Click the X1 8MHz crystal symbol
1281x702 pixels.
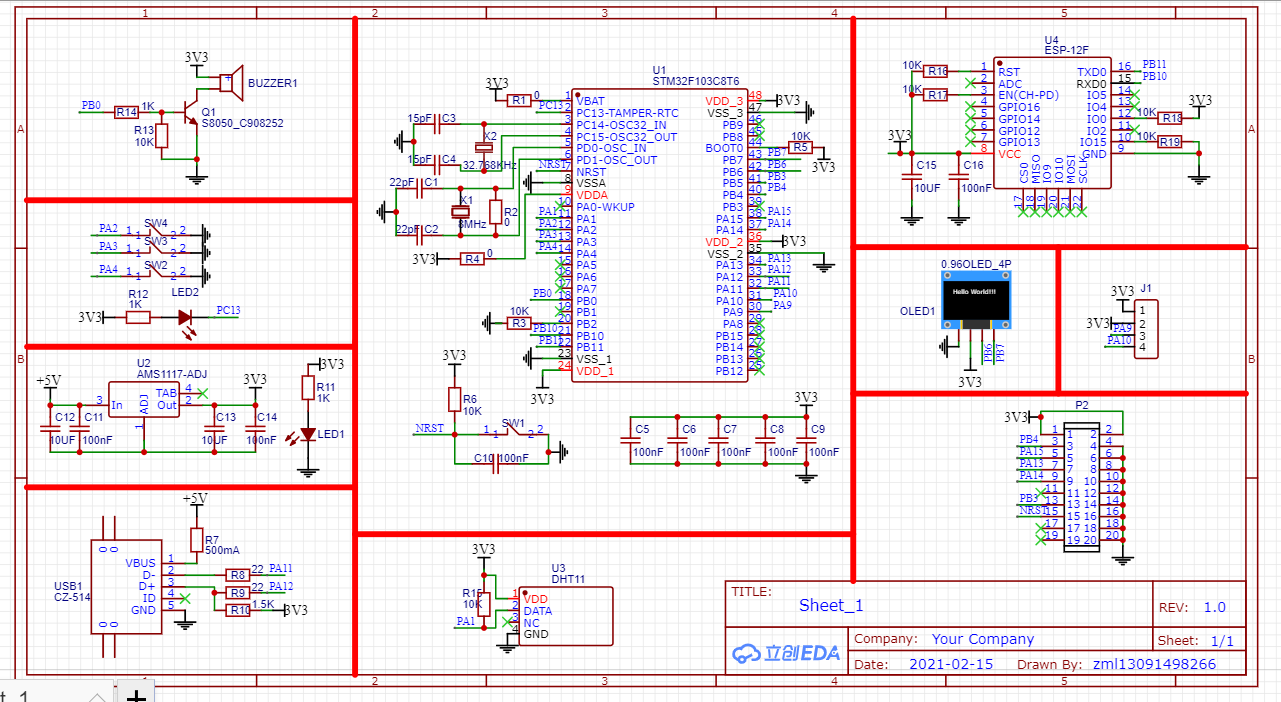coord(463,211)
